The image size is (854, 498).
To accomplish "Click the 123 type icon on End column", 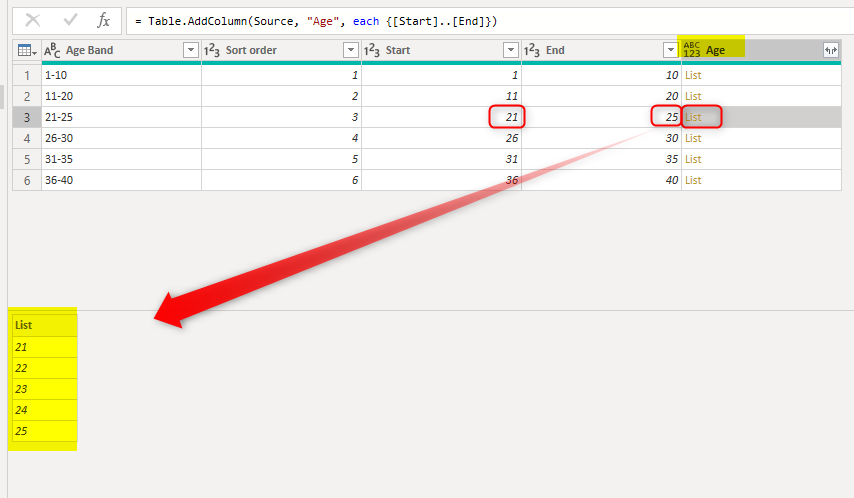I will 532,50.
